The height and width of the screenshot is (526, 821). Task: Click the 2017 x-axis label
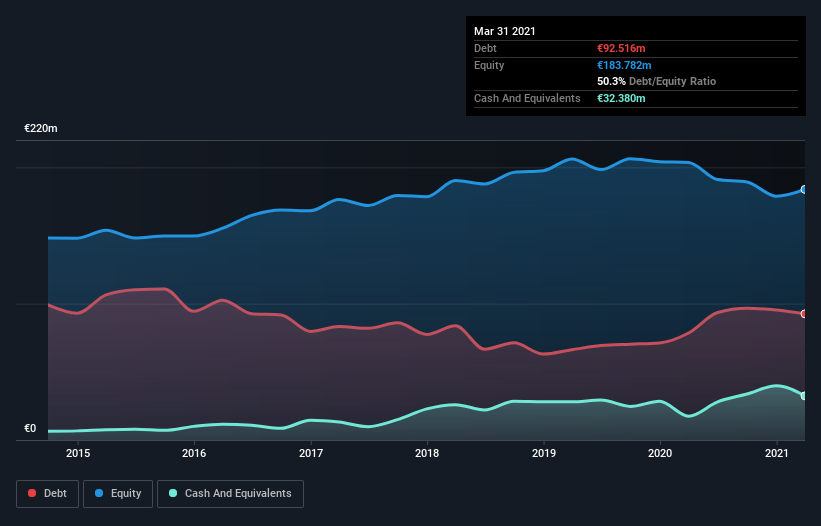(311, 453)
